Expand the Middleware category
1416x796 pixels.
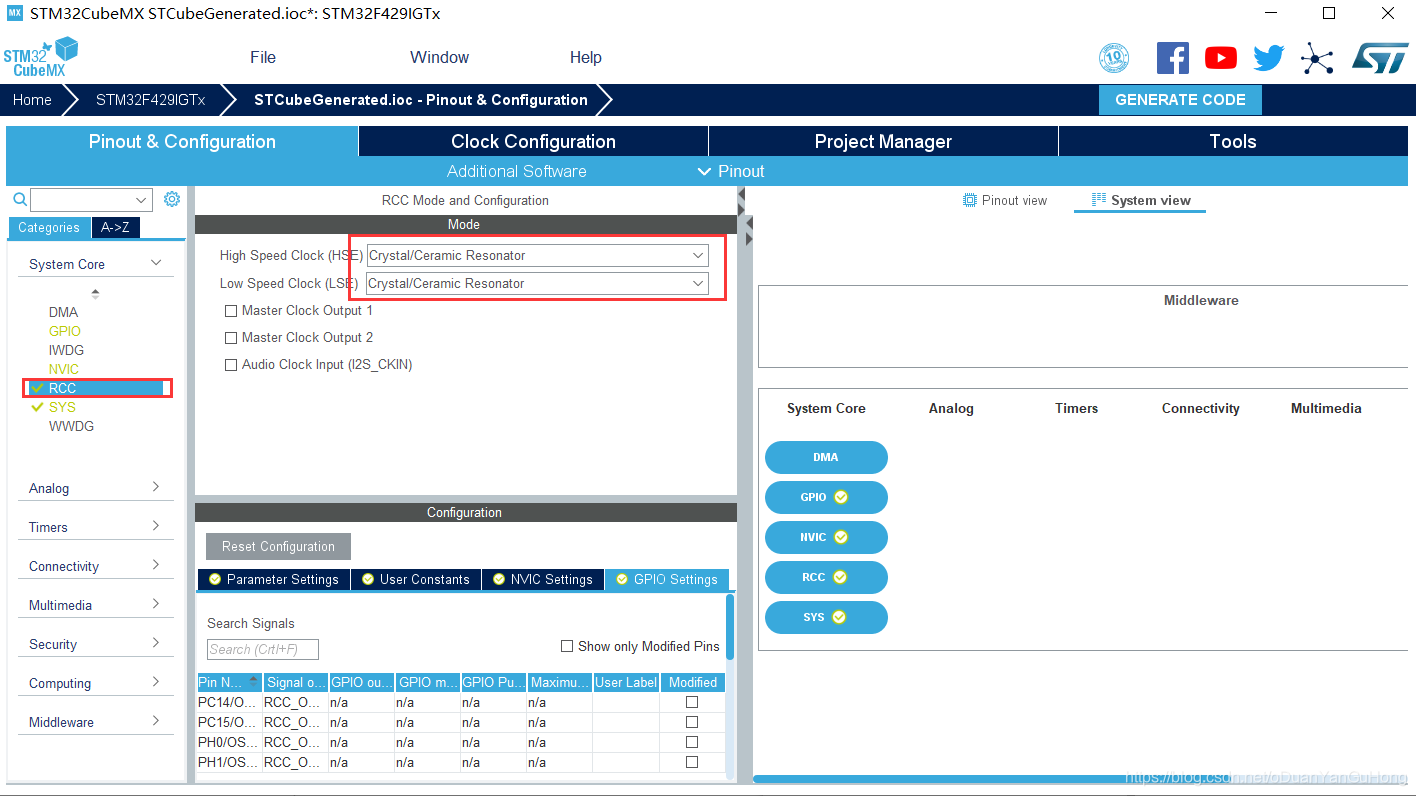(156, 721)
